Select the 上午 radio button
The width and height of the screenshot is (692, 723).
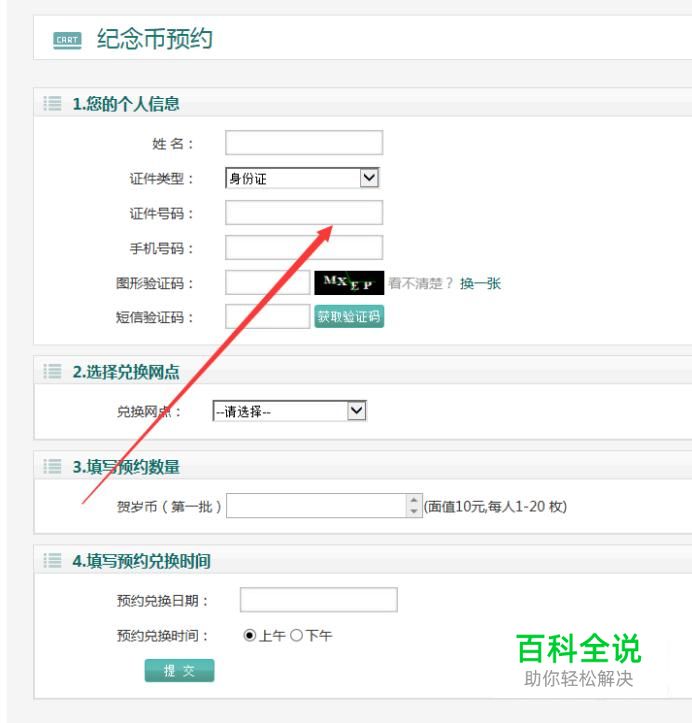[x=249, y=635]
